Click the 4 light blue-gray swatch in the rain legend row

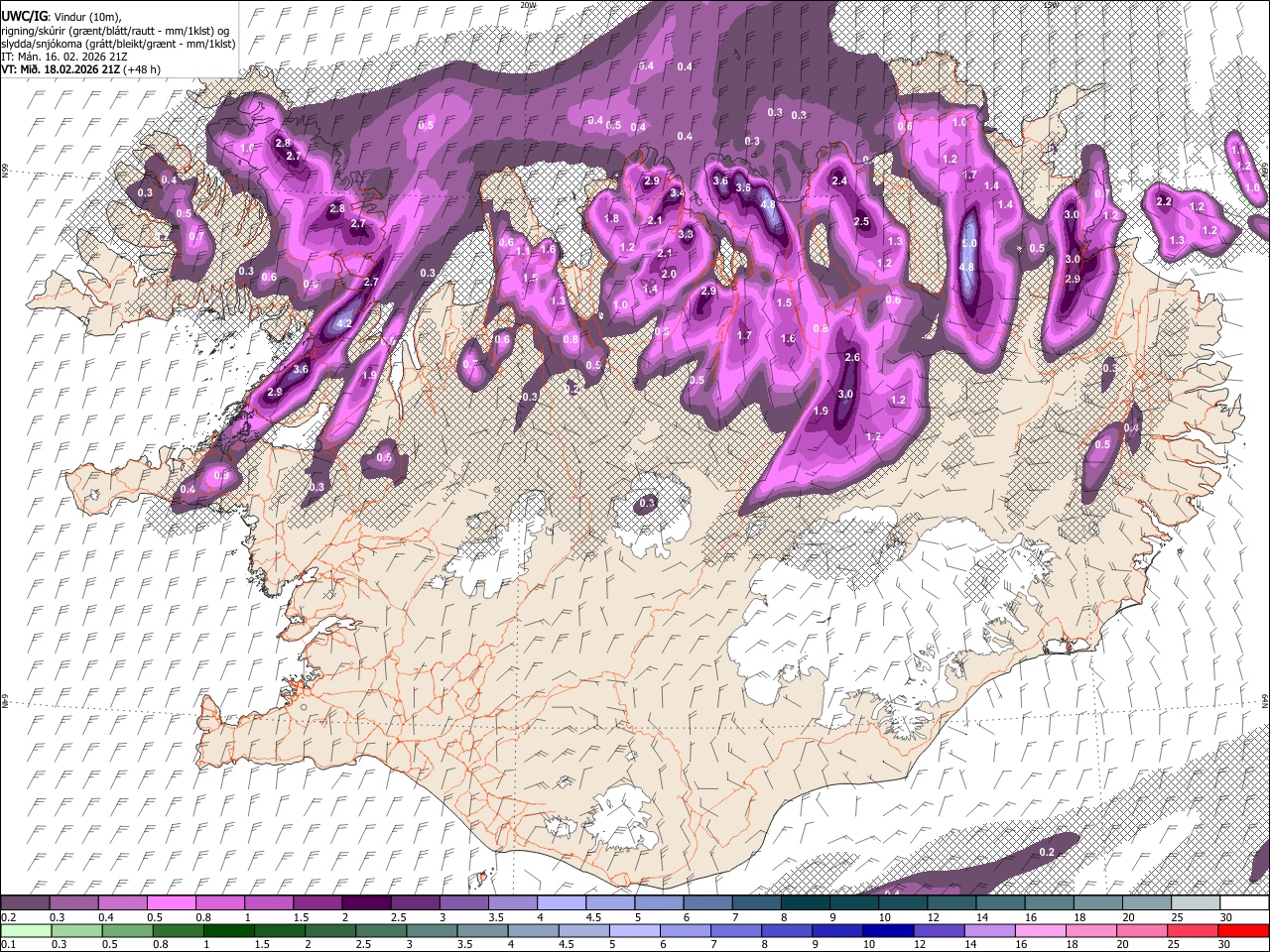pyautogui.click(x=533, y=930)
